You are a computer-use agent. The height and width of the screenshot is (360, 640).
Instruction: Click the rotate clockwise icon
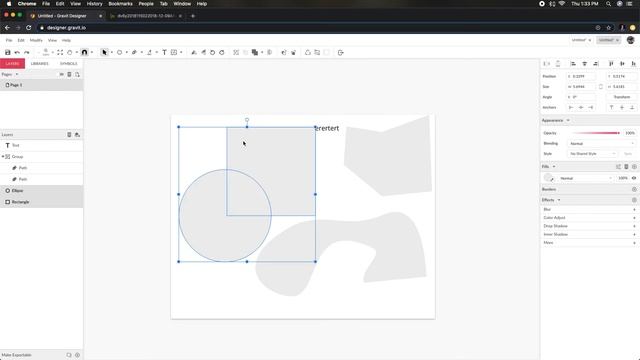[x=222, y=52]
